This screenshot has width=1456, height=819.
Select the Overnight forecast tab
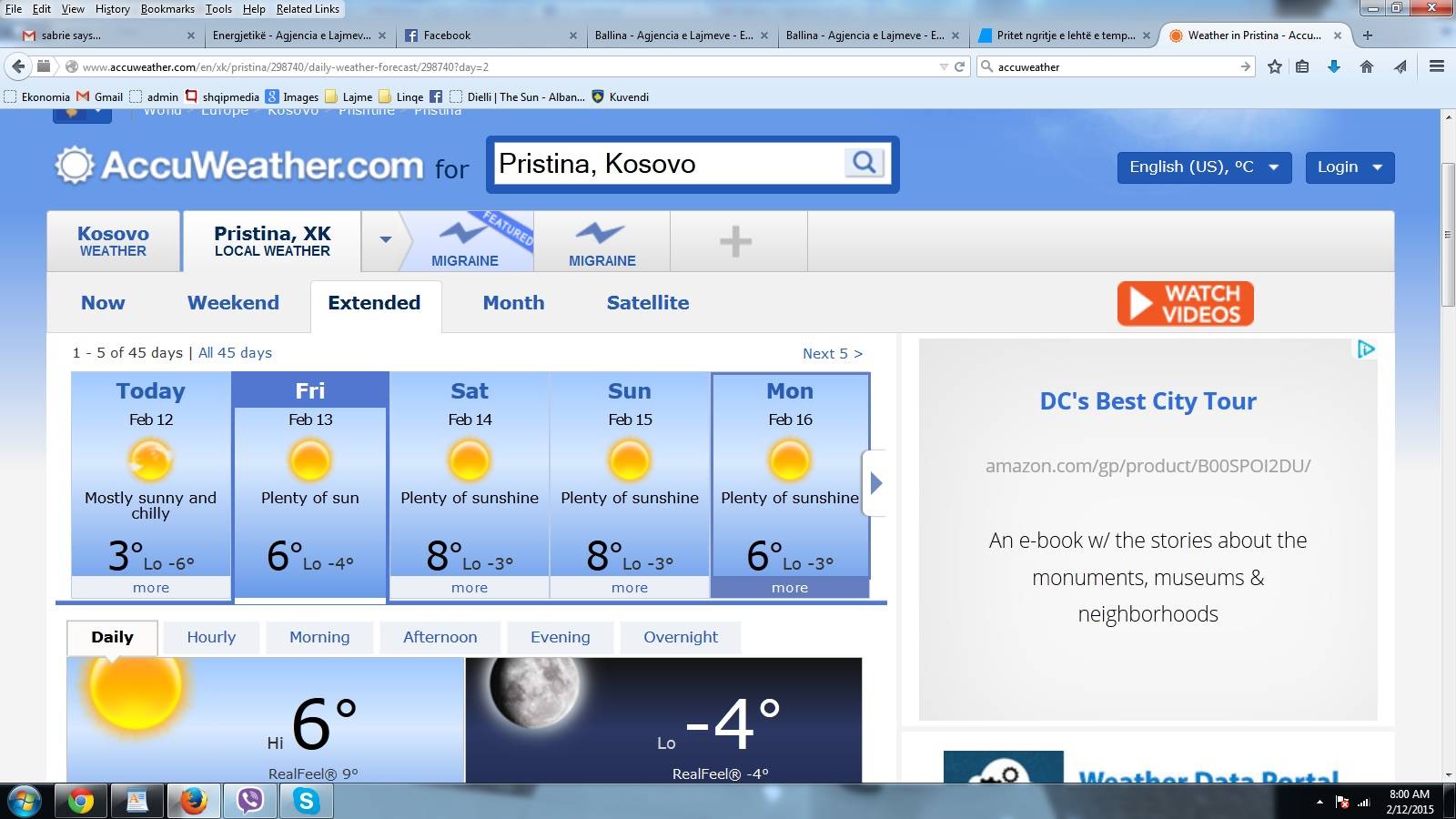pos(681,637)
